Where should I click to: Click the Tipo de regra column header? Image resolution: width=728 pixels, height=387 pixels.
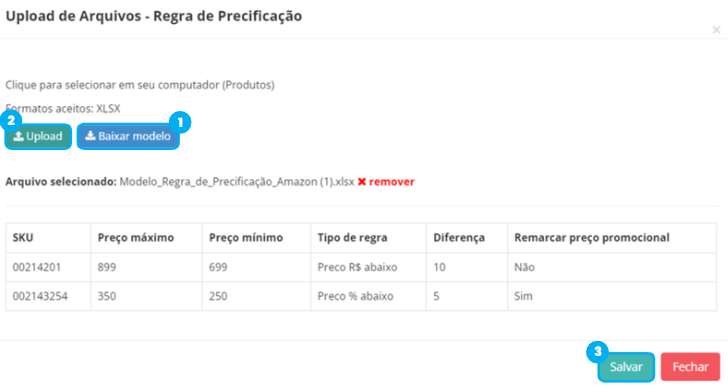pos(352,238)
